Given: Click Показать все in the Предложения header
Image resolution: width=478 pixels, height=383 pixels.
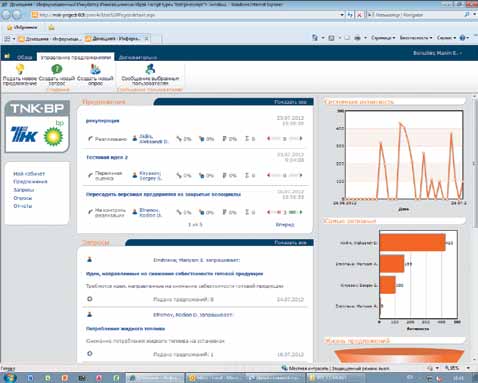Looking at the screenshot, I should click(290, 102).
